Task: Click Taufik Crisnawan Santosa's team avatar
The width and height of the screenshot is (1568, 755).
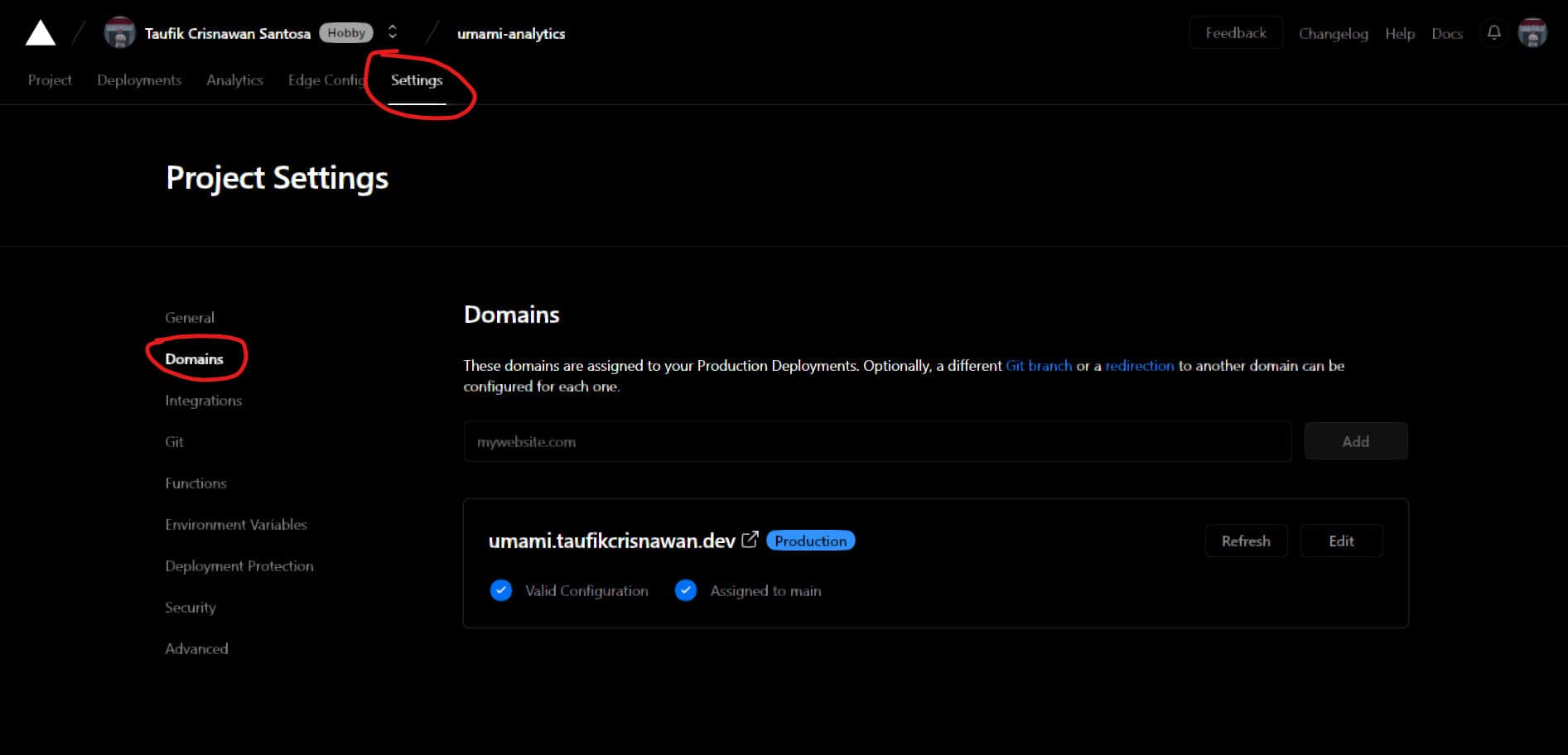Action: click(119, 32)
